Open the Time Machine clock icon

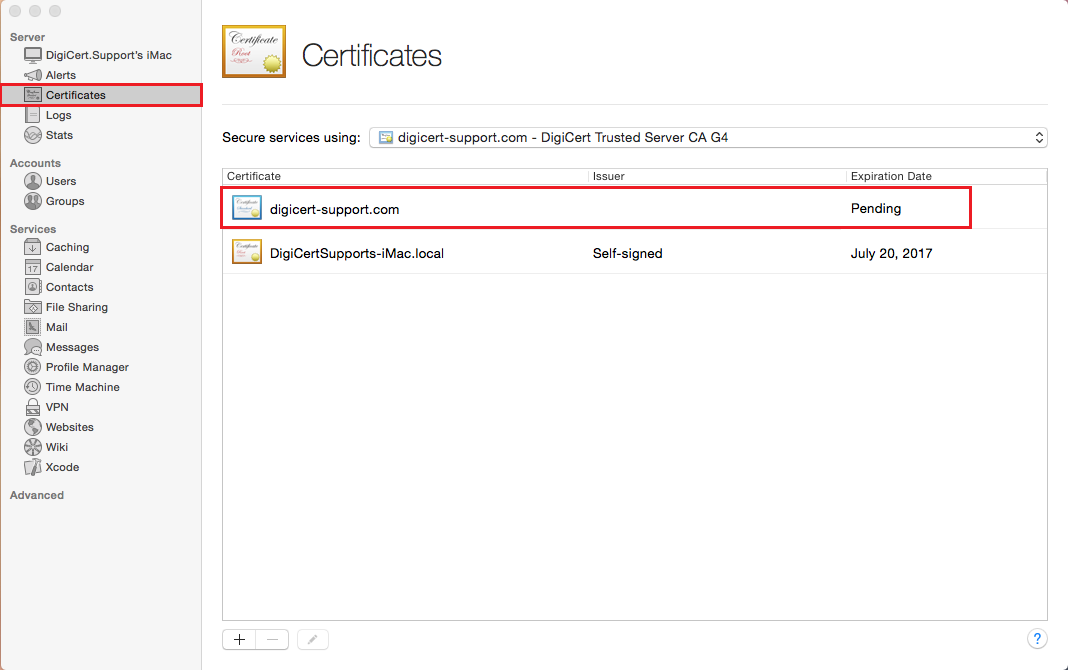[x=33, y=387]
